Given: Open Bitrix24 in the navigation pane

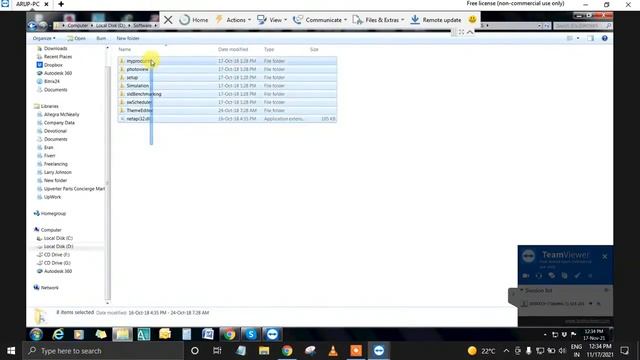Looking at the screenshot, I should (51, 81).
